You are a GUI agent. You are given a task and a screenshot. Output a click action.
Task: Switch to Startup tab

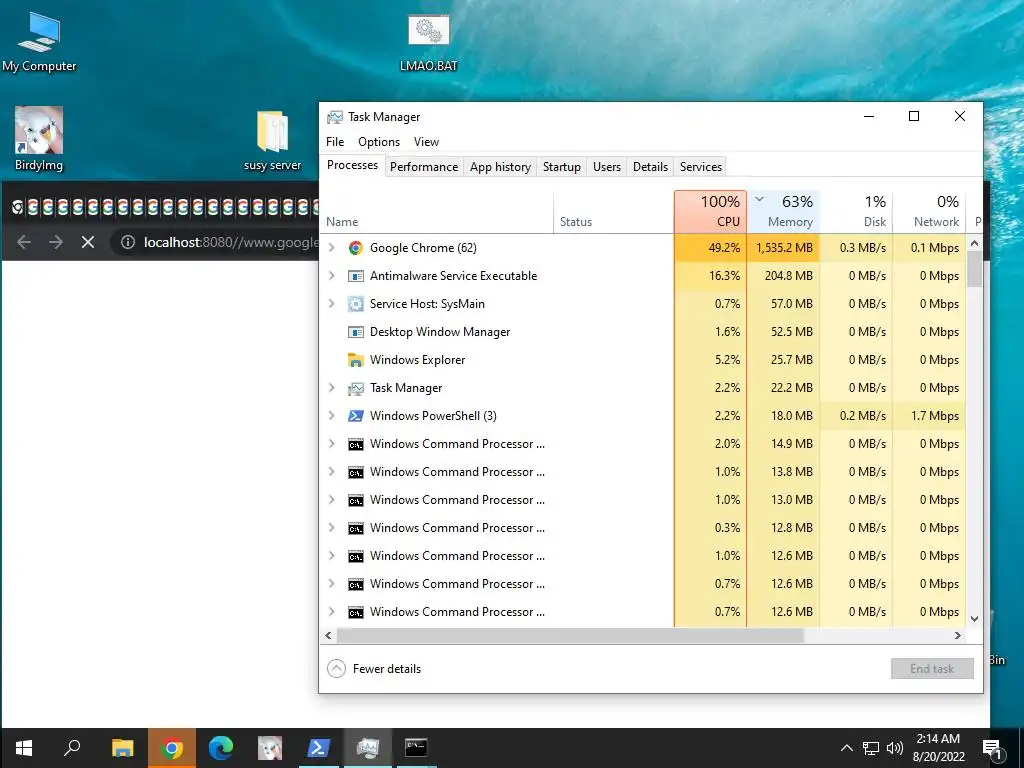click(x=562, y=167)
